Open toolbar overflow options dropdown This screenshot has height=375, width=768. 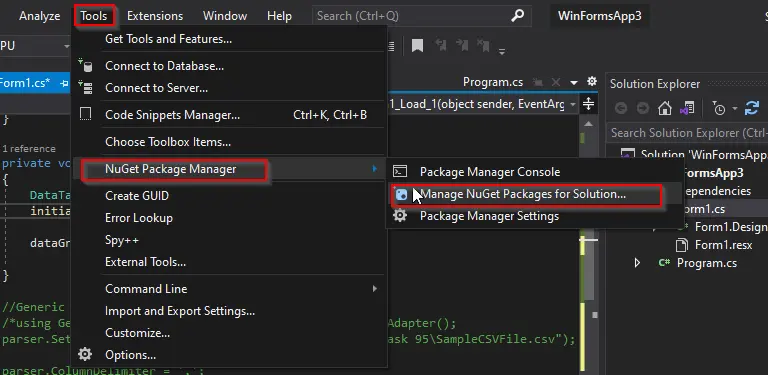502,51
